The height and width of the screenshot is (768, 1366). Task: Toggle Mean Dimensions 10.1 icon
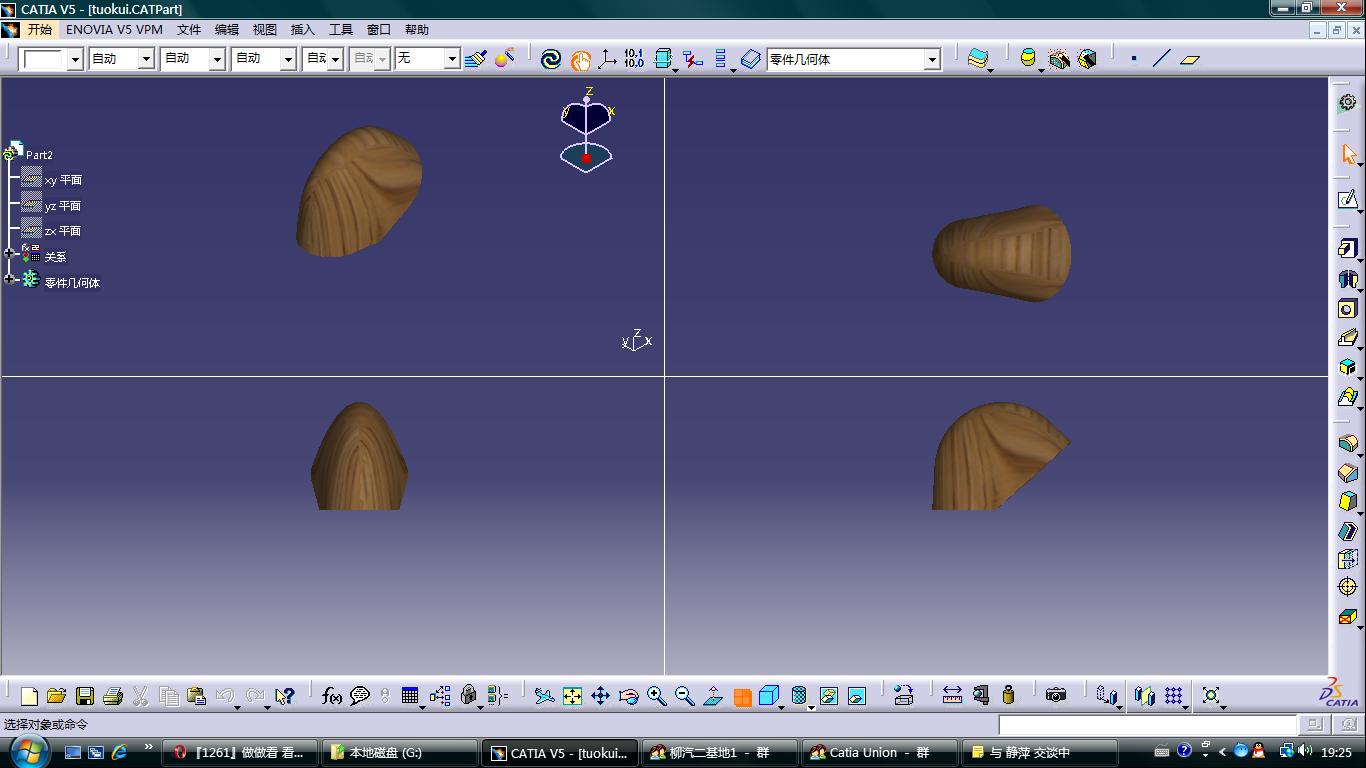click(x=634, y=59)
